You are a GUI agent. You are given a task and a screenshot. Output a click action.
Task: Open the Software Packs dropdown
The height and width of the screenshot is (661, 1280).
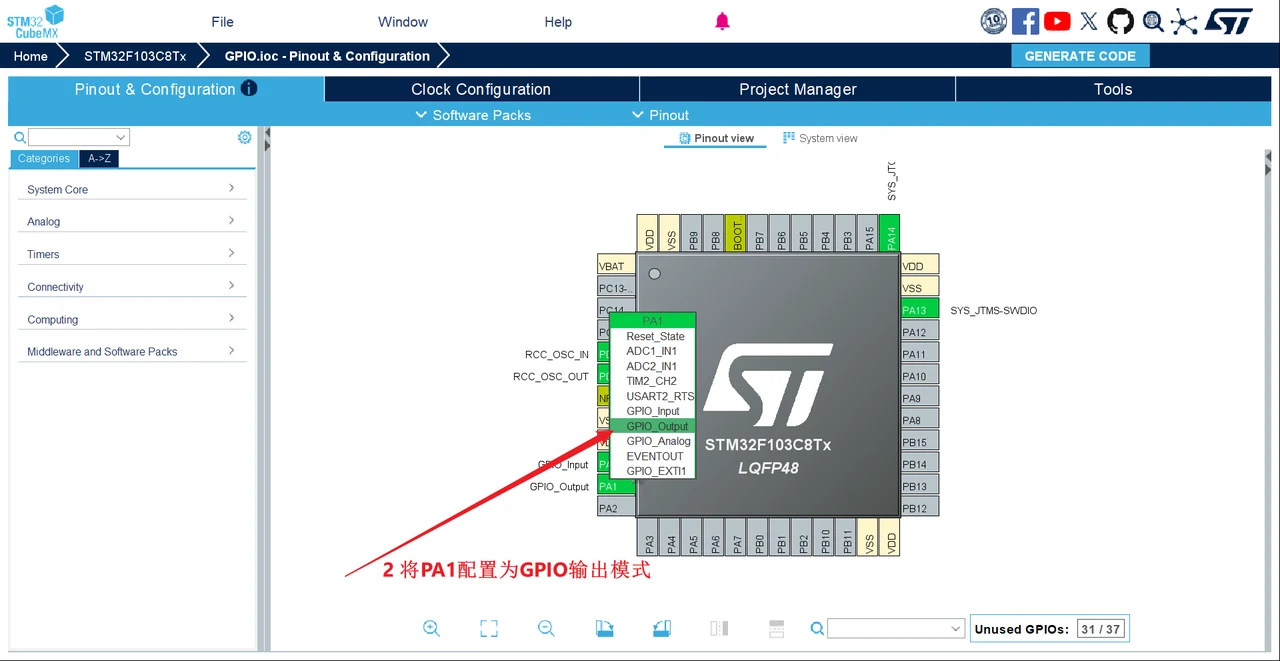click(x=473, y=115)
